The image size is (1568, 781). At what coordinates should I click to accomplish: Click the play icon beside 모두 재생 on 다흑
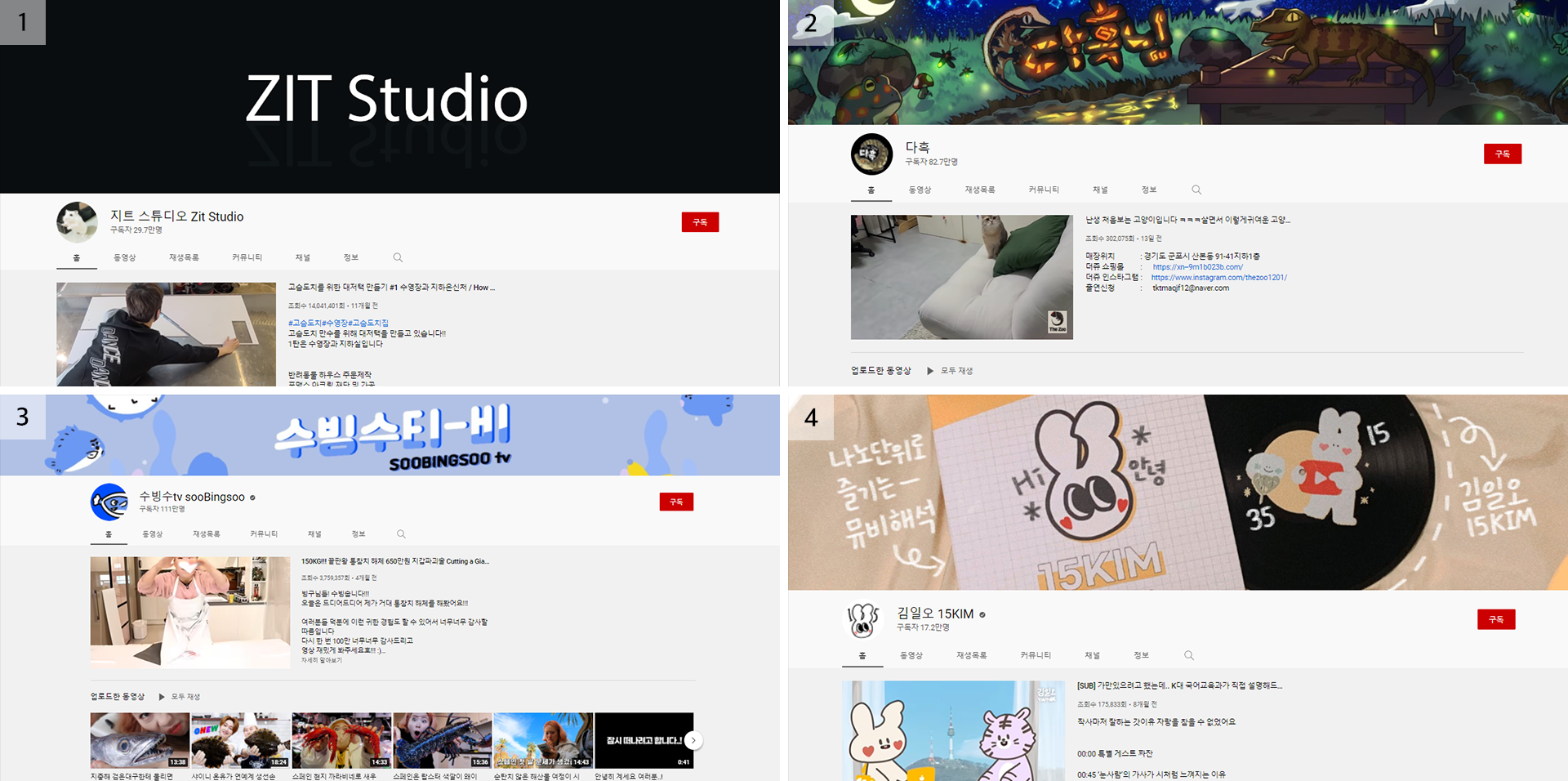tap(930, 371)
